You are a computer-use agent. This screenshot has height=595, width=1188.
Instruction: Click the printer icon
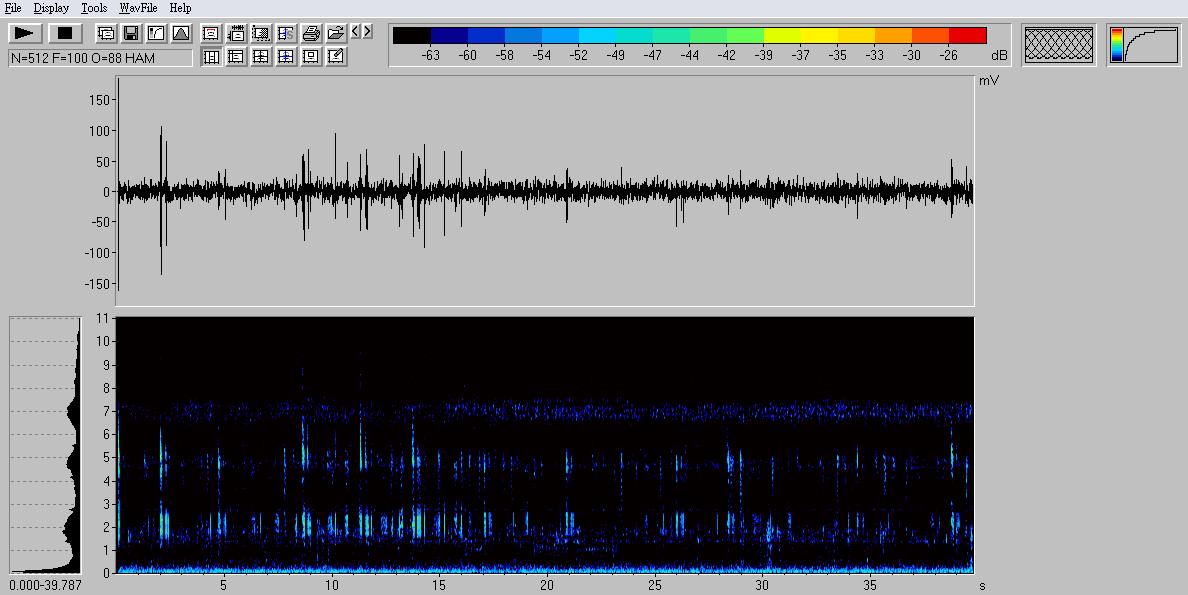click(311, 33)
